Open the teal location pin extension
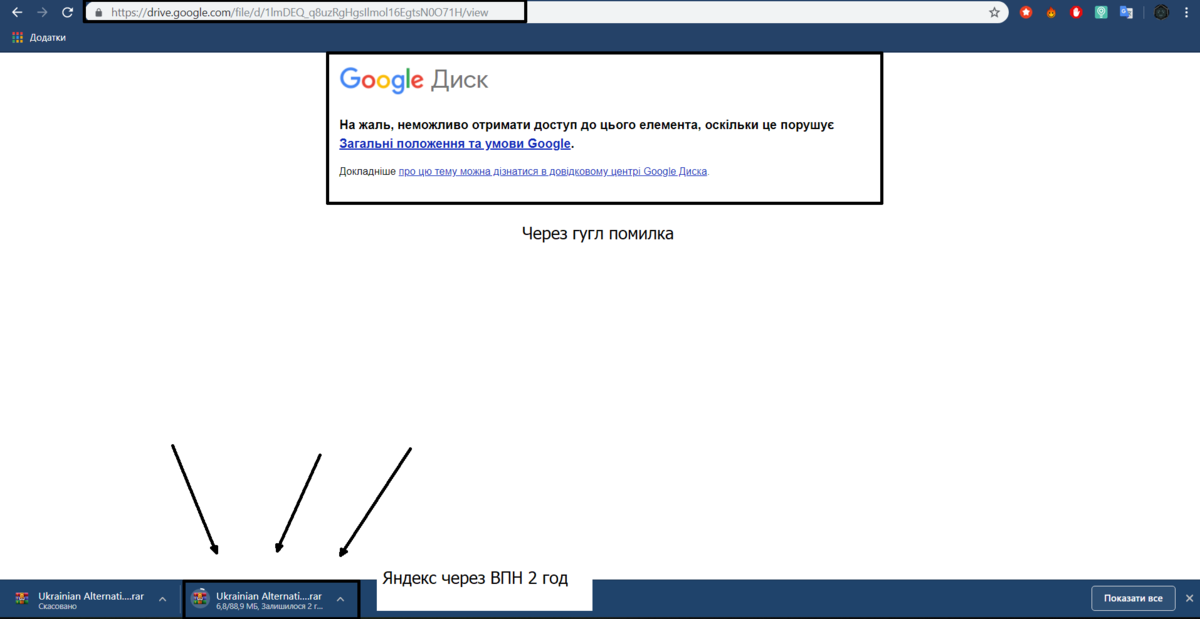The height and width of the screenshot is (619, 1200). (1101, 13)
